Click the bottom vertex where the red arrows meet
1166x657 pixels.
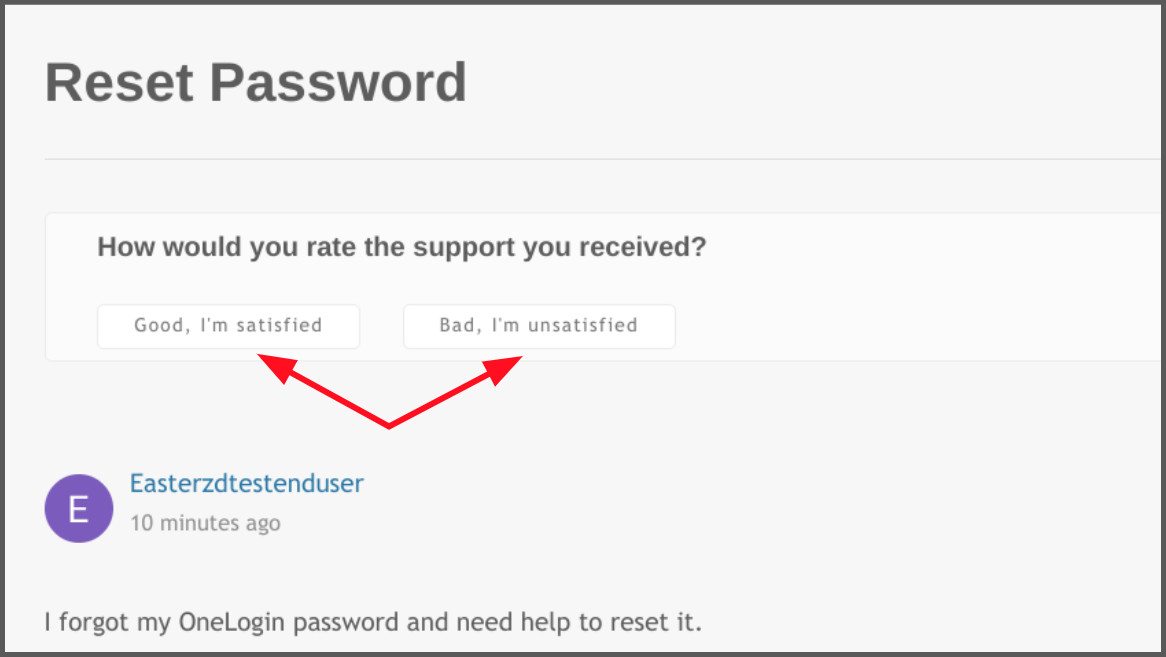[x=389, y=425]
